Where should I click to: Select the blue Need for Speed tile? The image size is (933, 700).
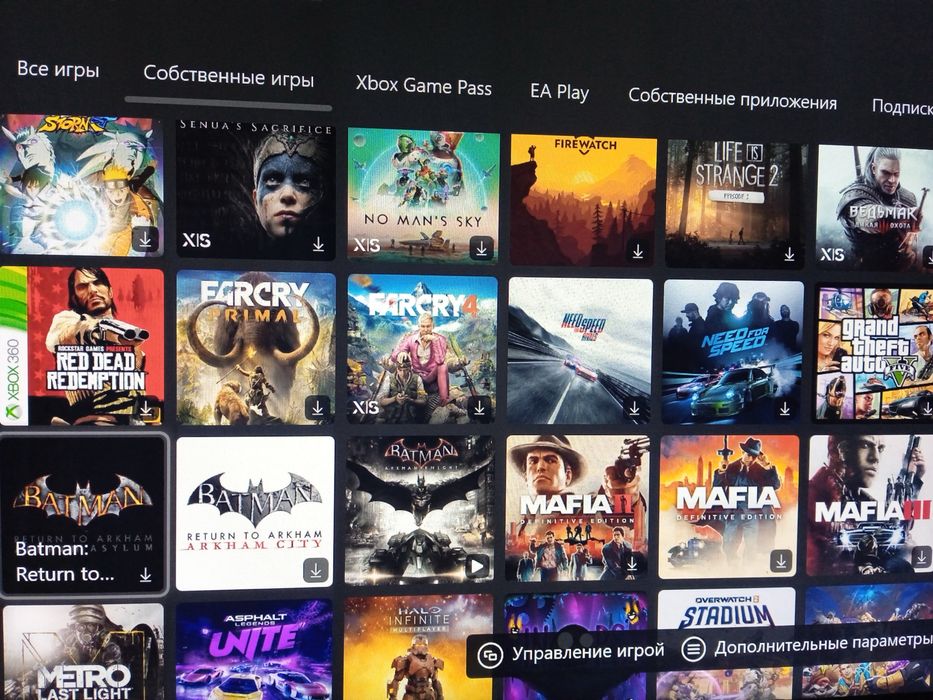coord(733,352)
